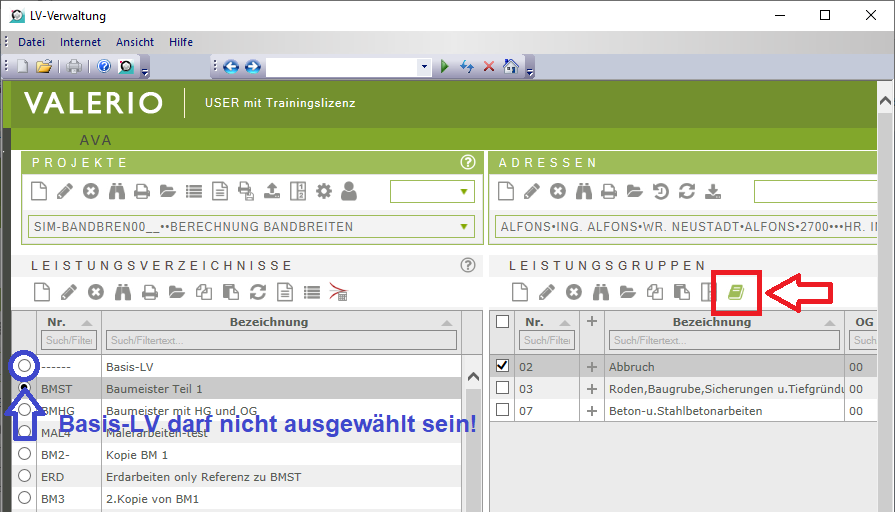Click the refresh icon in Leistungsverzeichnisse toolbar
The width and height of the screenshot is (895, 512).
257,292
